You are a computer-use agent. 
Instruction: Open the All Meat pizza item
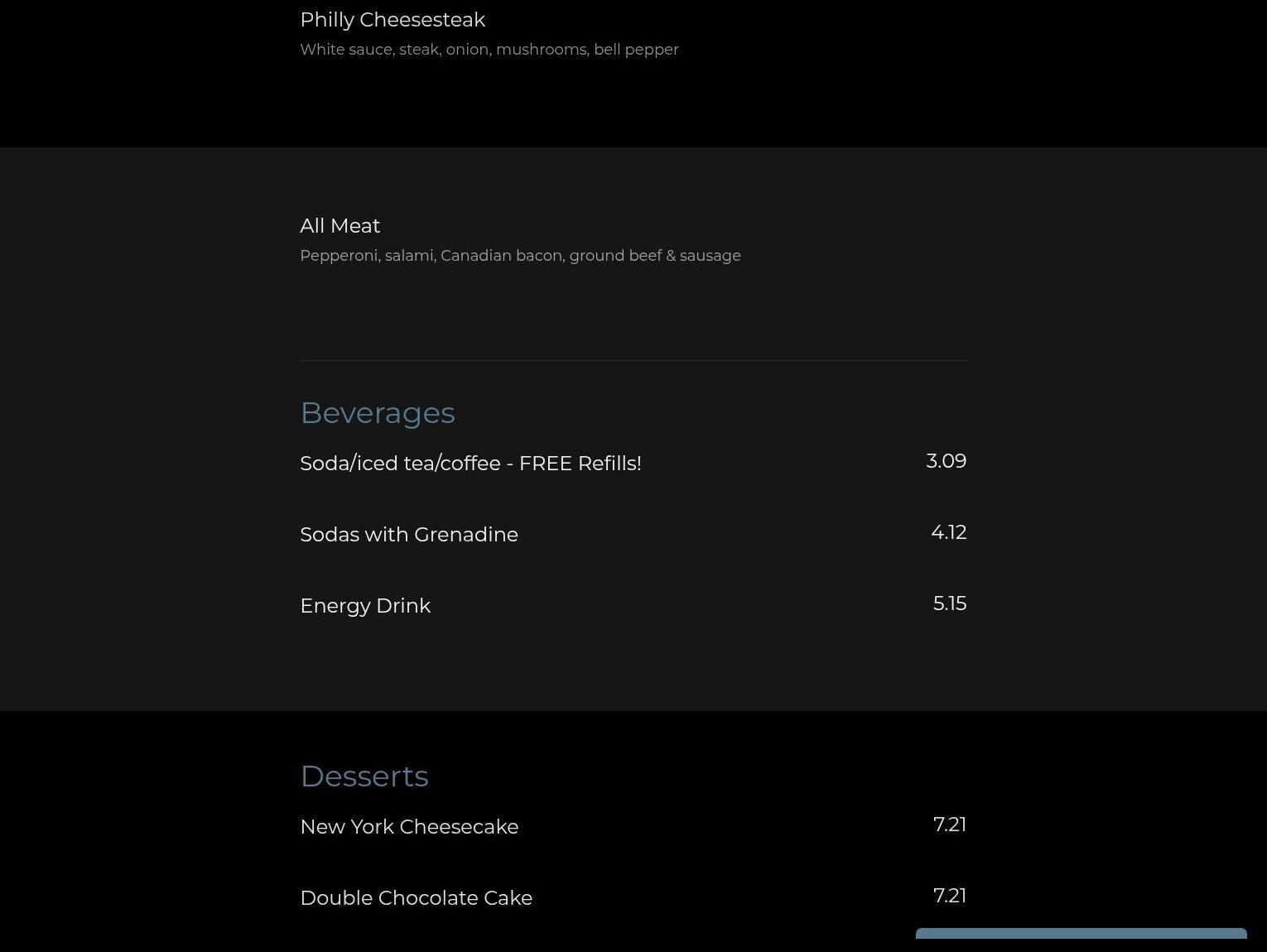tap(340, 226)
